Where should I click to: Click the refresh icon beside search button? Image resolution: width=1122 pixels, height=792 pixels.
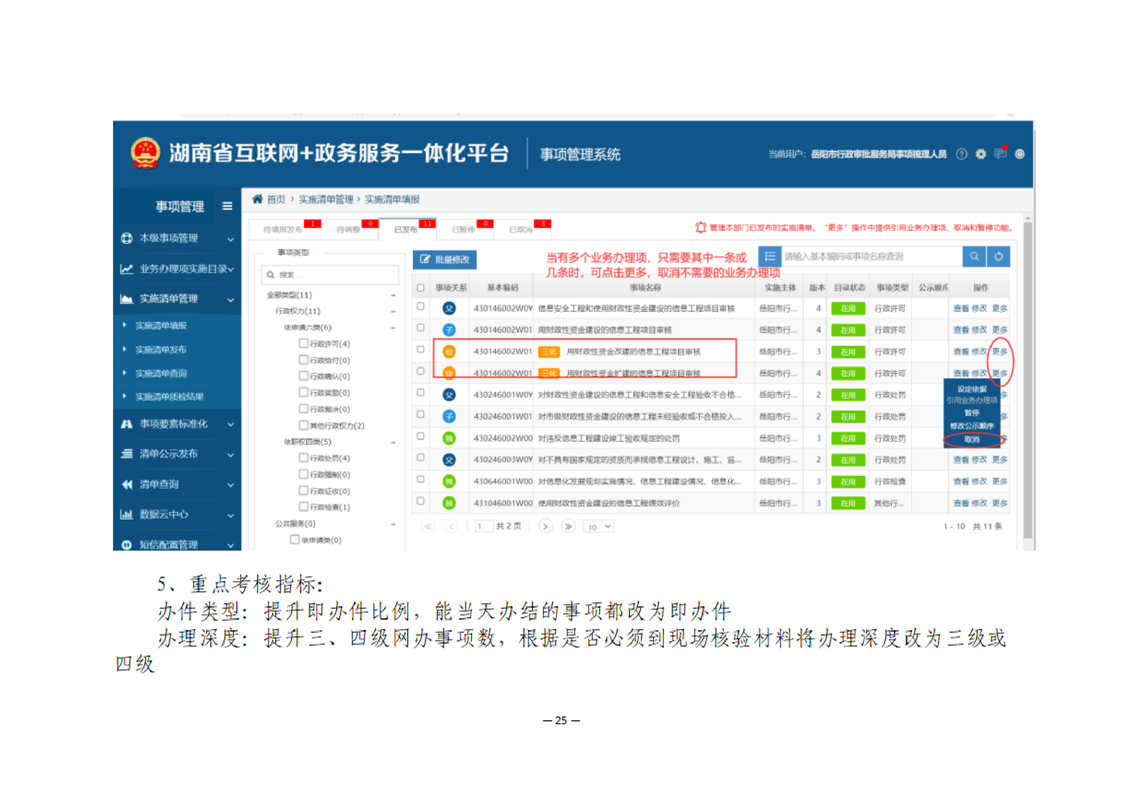998,257
